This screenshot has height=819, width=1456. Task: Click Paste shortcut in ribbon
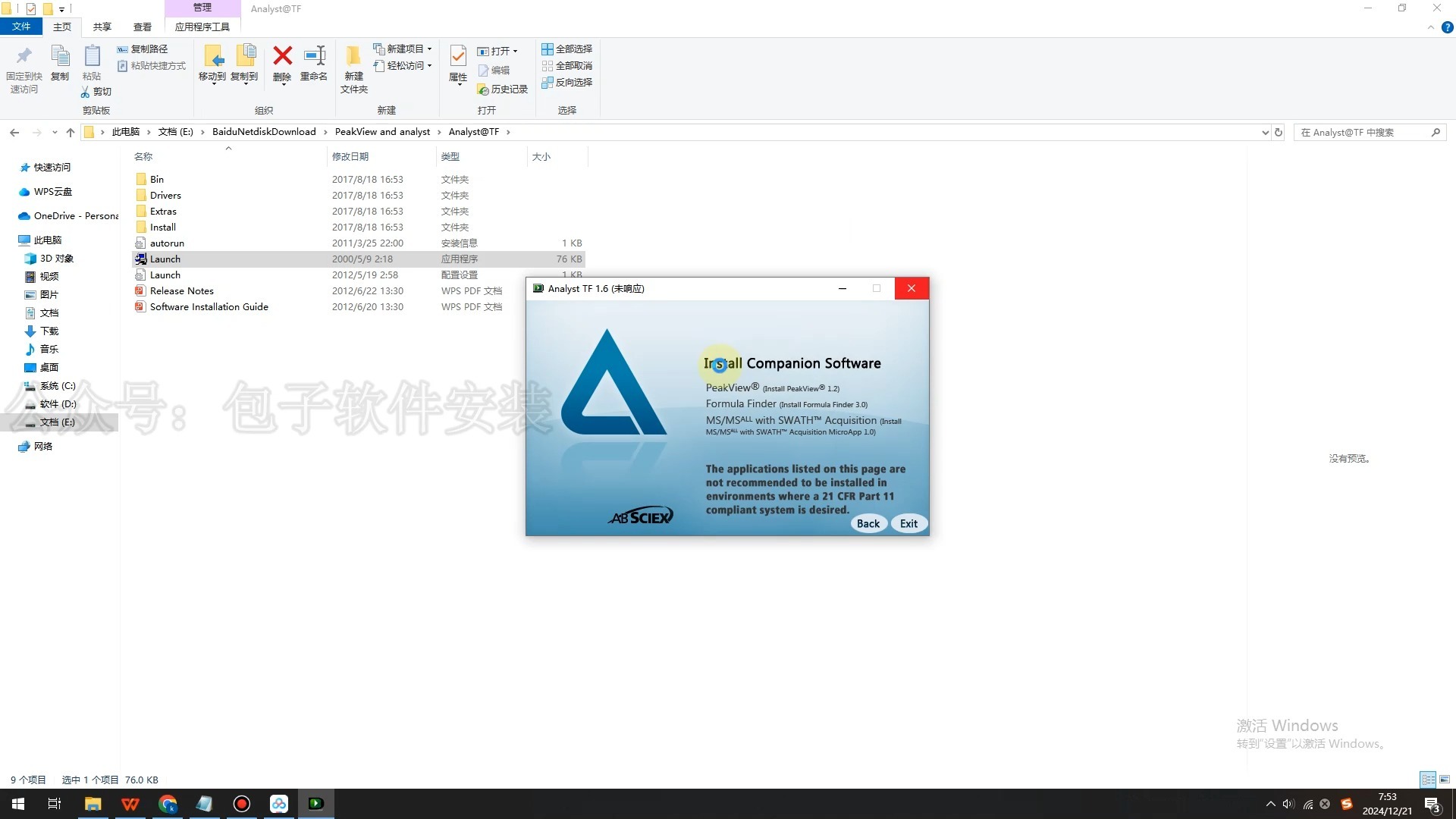(x=152, y=66)
